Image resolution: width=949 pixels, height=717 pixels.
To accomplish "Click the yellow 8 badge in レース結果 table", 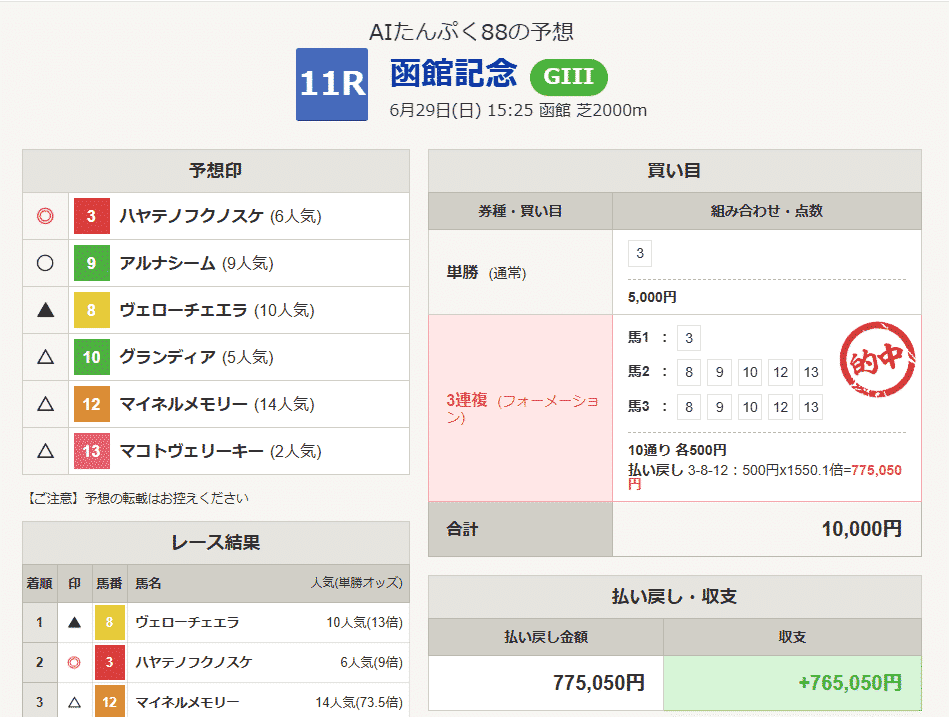I will click(x=109, y=622).
